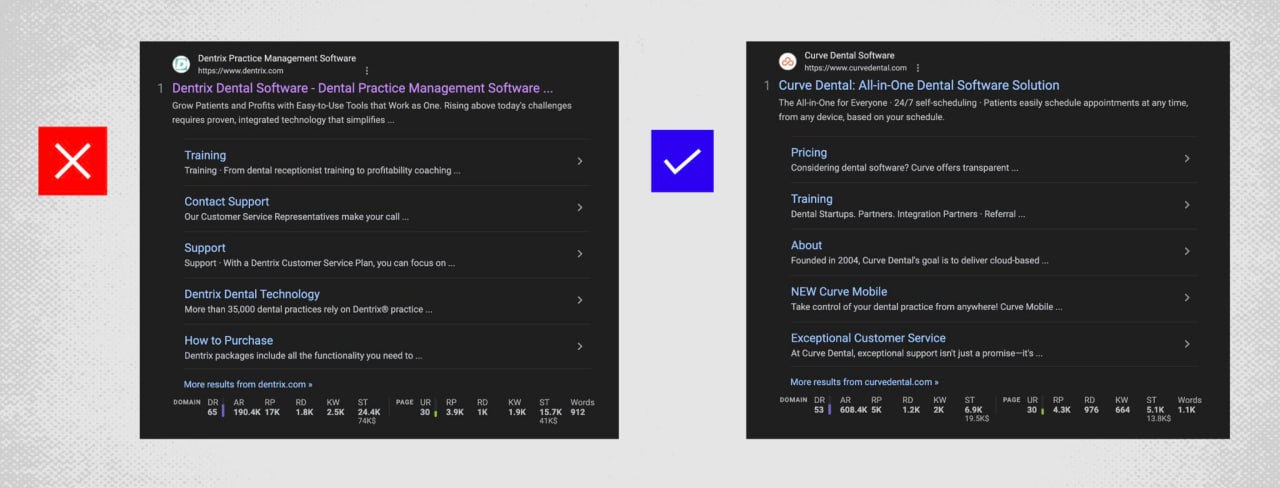
Task: Click the red X mark icon
Action: tap(73, 161)
